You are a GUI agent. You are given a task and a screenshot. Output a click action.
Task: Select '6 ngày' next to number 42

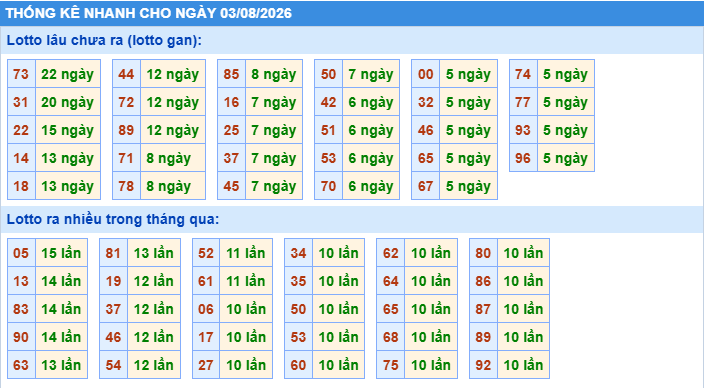371,102
